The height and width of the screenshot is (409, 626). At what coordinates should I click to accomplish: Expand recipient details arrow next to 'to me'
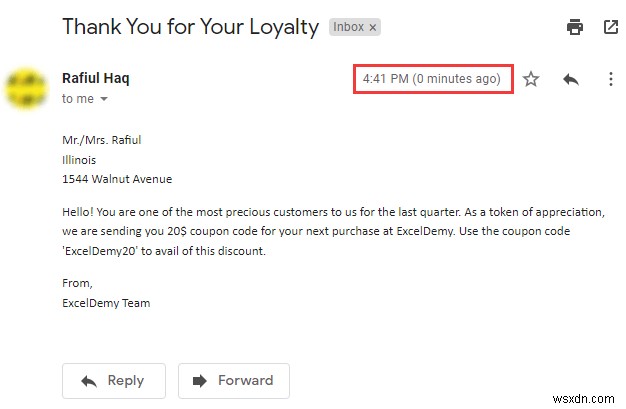pos(103,99)
